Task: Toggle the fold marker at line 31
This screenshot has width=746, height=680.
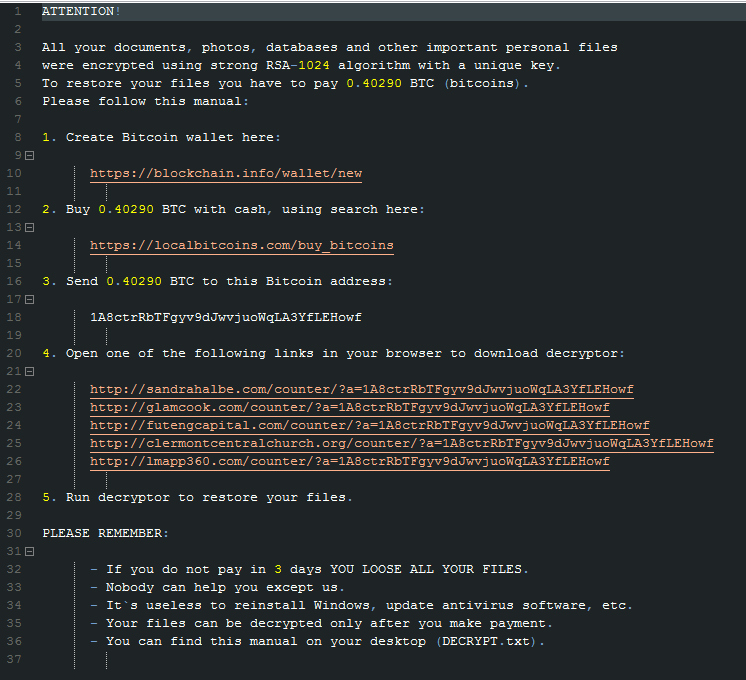Action: click(29, 552)
